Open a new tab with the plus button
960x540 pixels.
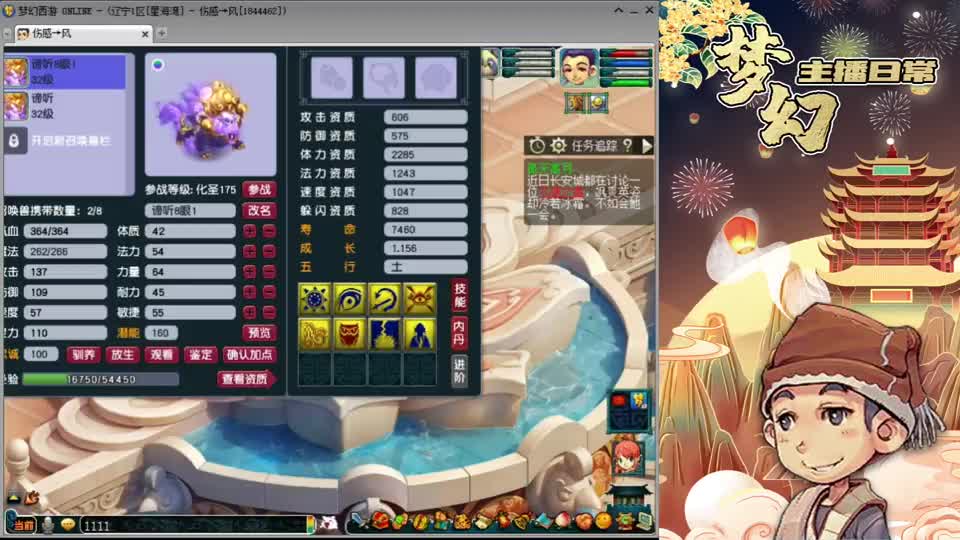pyautogui.click(x=162, y=33)
